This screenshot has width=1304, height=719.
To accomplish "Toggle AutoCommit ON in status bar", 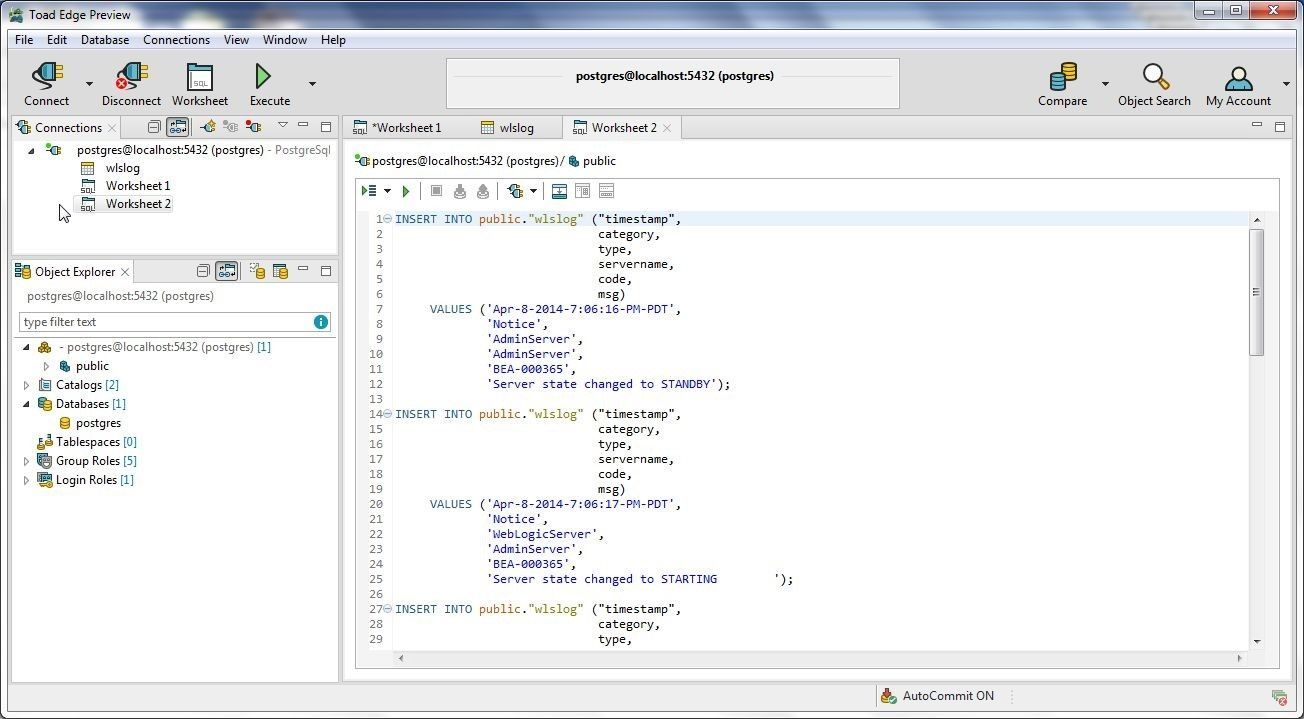I will (937, 696).
